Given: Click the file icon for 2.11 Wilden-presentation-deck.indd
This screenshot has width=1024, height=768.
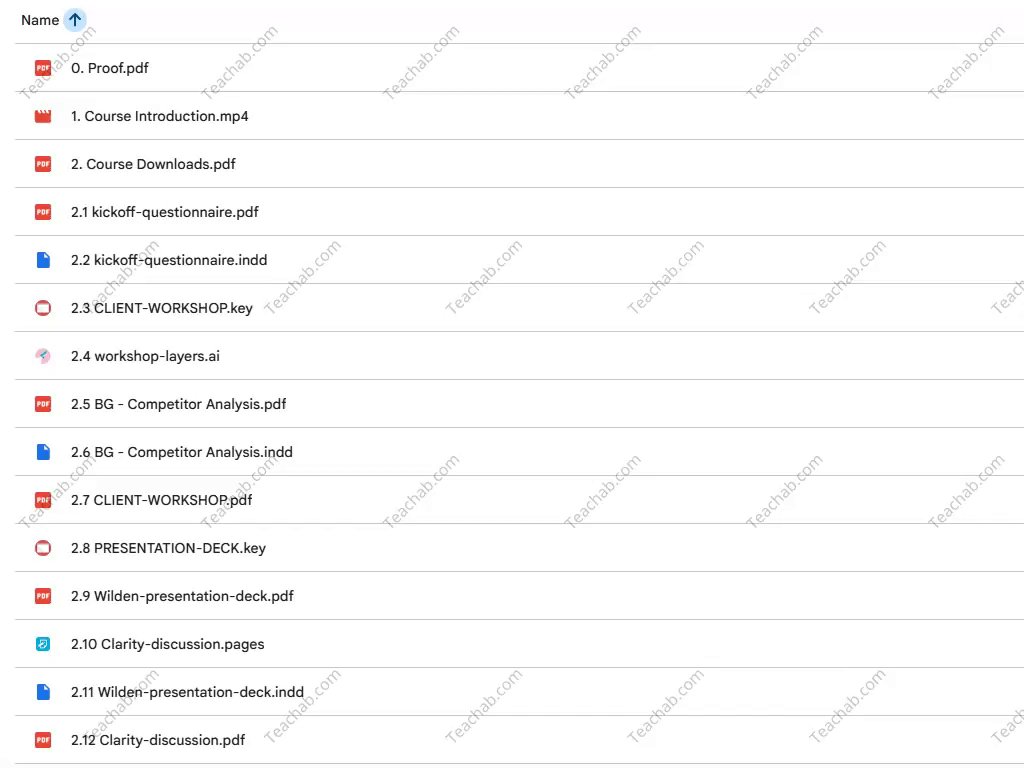Looking at the screenshot, I should click(x=43, y=692).
